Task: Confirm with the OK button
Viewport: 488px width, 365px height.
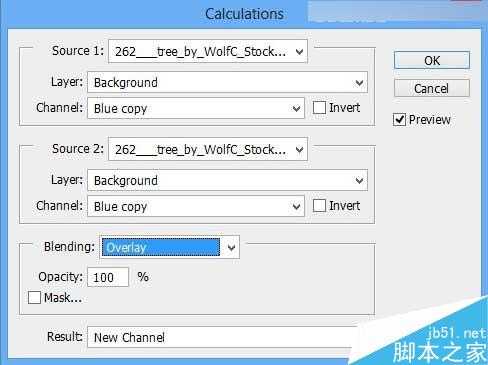Action: click(432, 60)
